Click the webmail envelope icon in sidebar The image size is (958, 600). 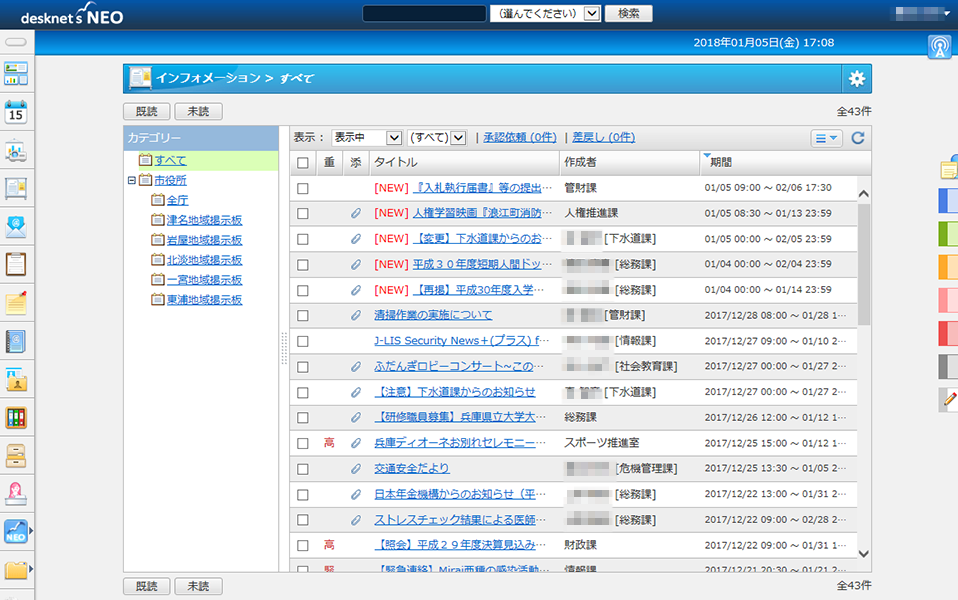point(16,226)
